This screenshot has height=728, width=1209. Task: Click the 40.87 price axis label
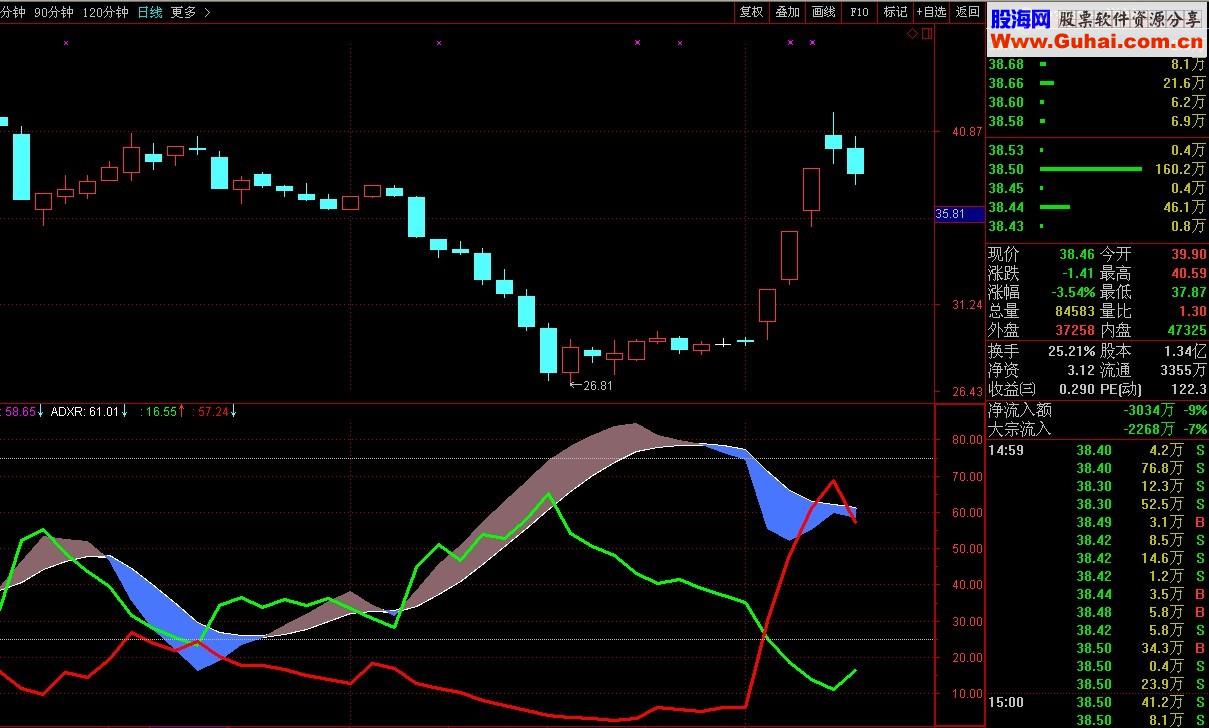[966, 132]
